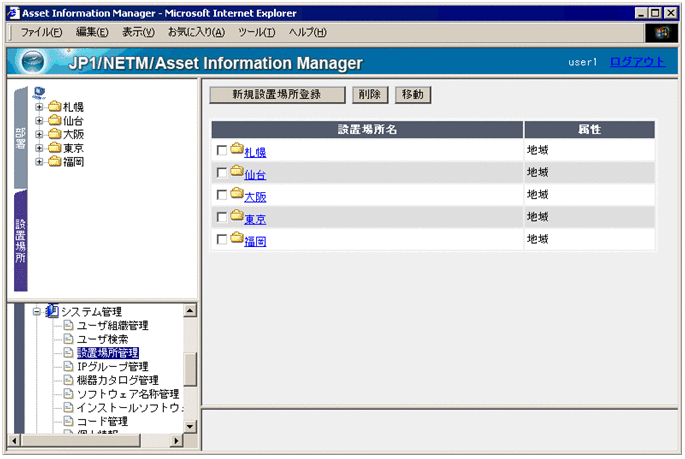
Task: Collapse the システム管理 tree node
Action: pos(37,312)
